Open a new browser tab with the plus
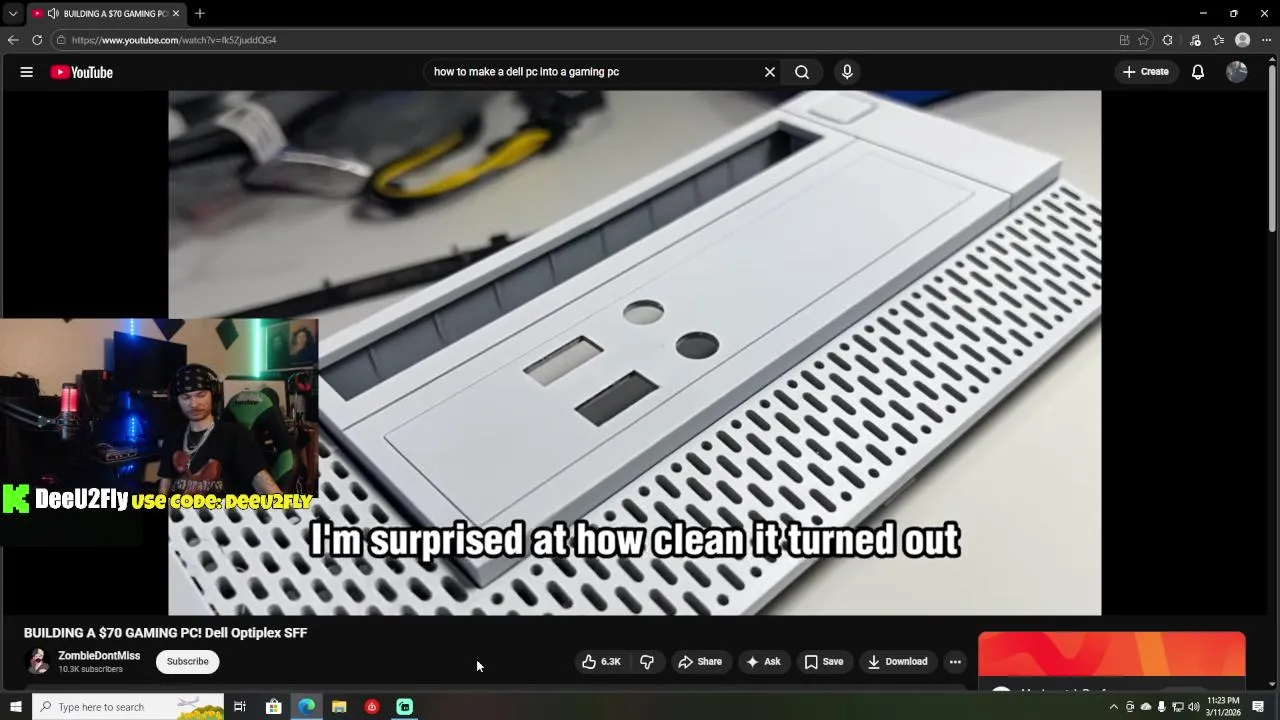This screenshot has height=720, width=1280. [200, 13]
